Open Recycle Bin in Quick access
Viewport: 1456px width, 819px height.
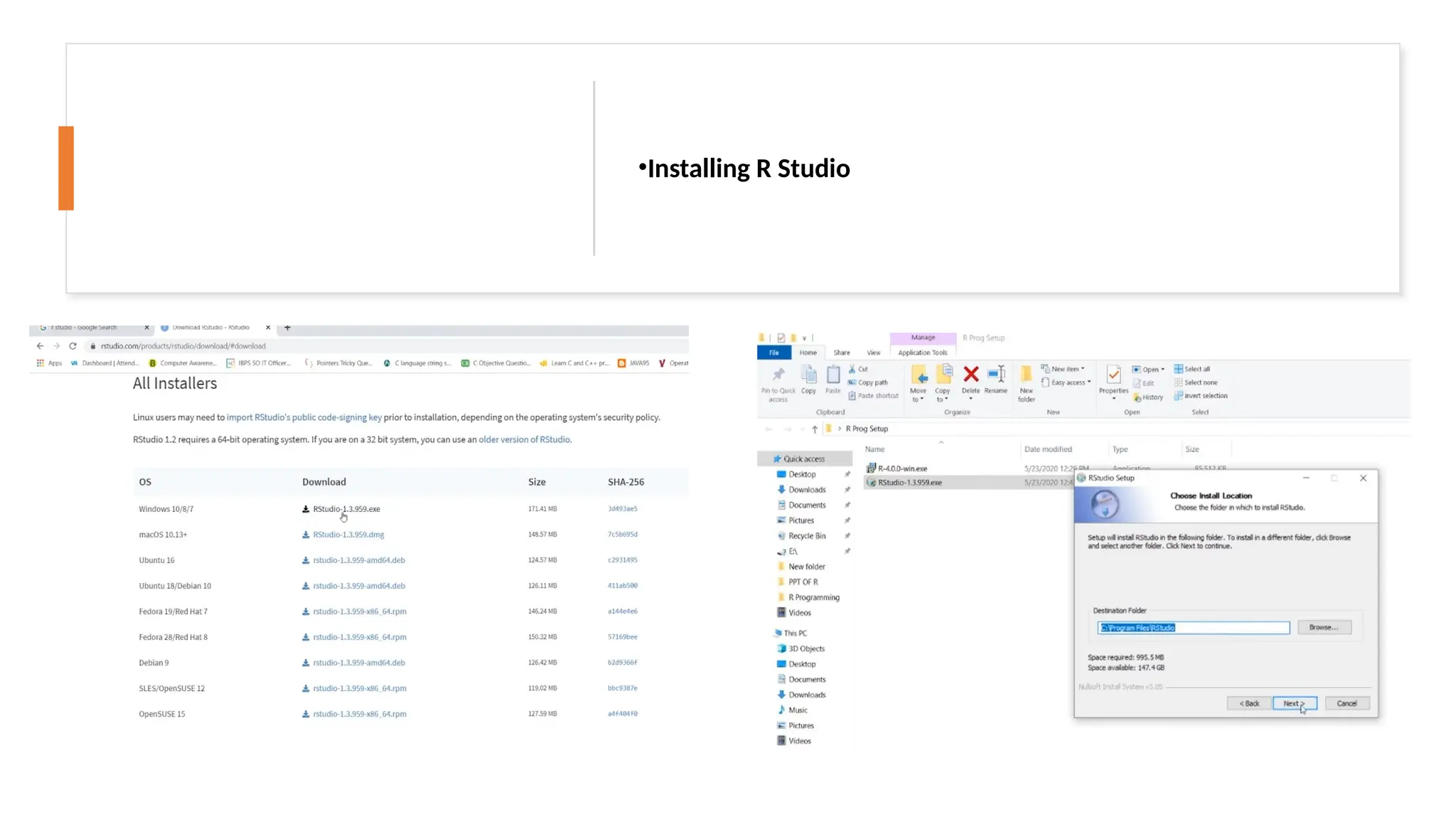(x=807, y=536)
